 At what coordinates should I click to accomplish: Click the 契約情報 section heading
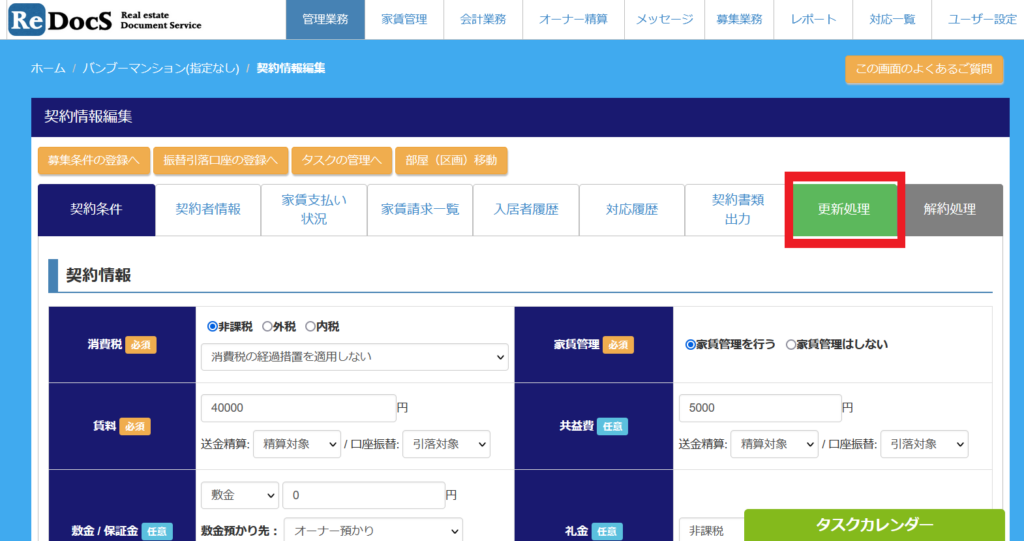coord(99,275)
